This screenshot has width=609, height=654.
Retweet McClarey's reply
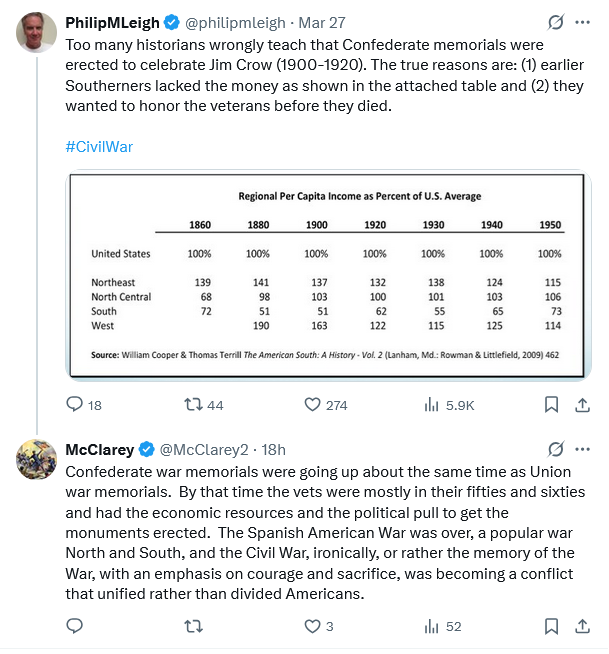(x=194, y=626)
